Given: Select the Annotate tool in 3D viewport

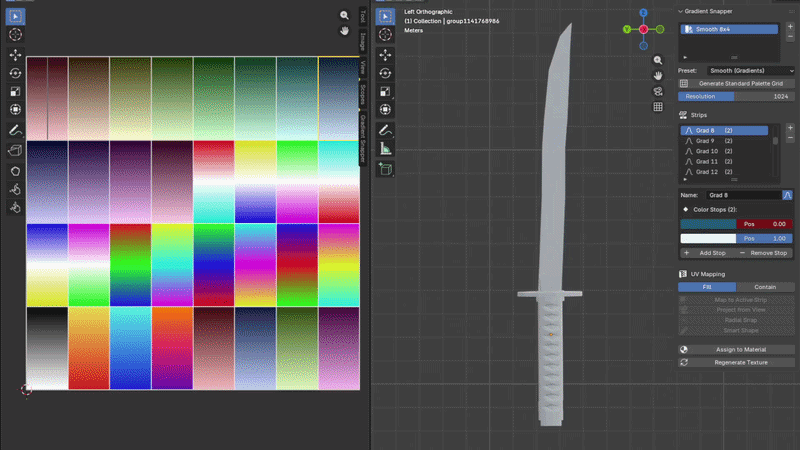Looking at the screenshot, I should coord(385,131).
